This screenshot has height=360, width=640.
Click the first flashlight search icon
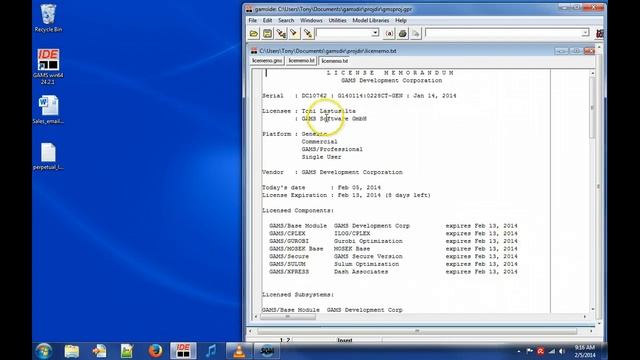click(x=281, y=33)
